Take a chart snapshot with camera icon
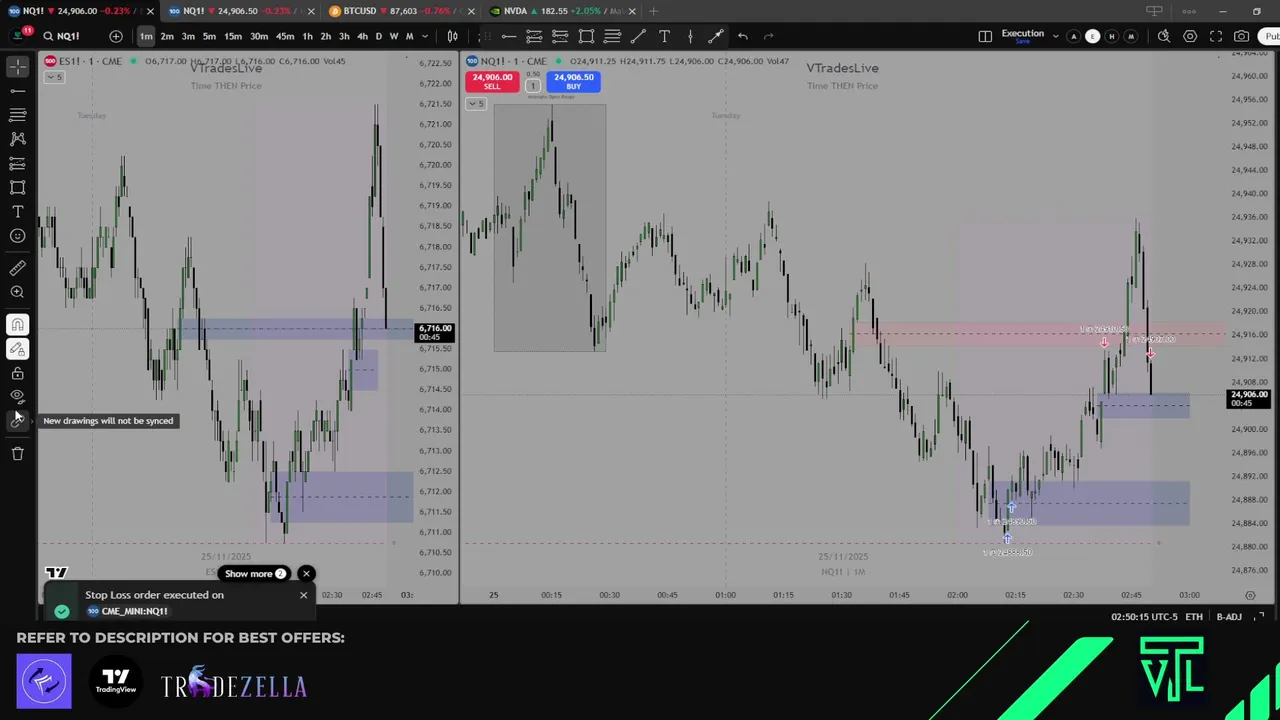The image size is (1280, 720). tap(1241, 36)
